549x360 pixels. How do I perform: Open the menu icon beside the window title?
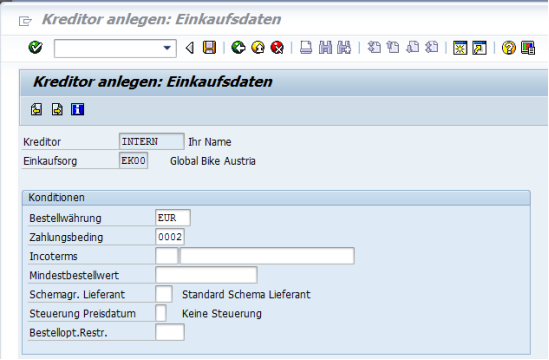click(x=25, y=21)
